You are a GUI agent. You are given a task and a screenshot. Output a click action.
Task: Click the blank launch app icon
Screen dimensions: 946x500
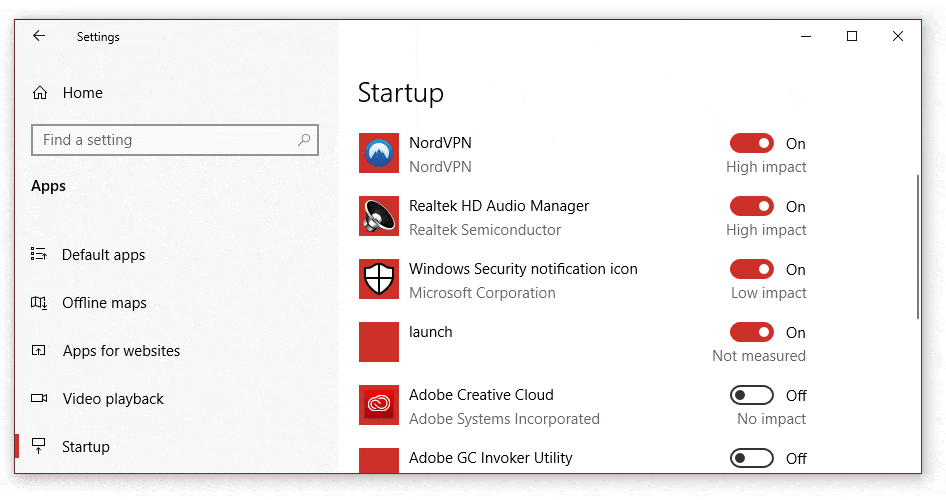coord(379,342)
